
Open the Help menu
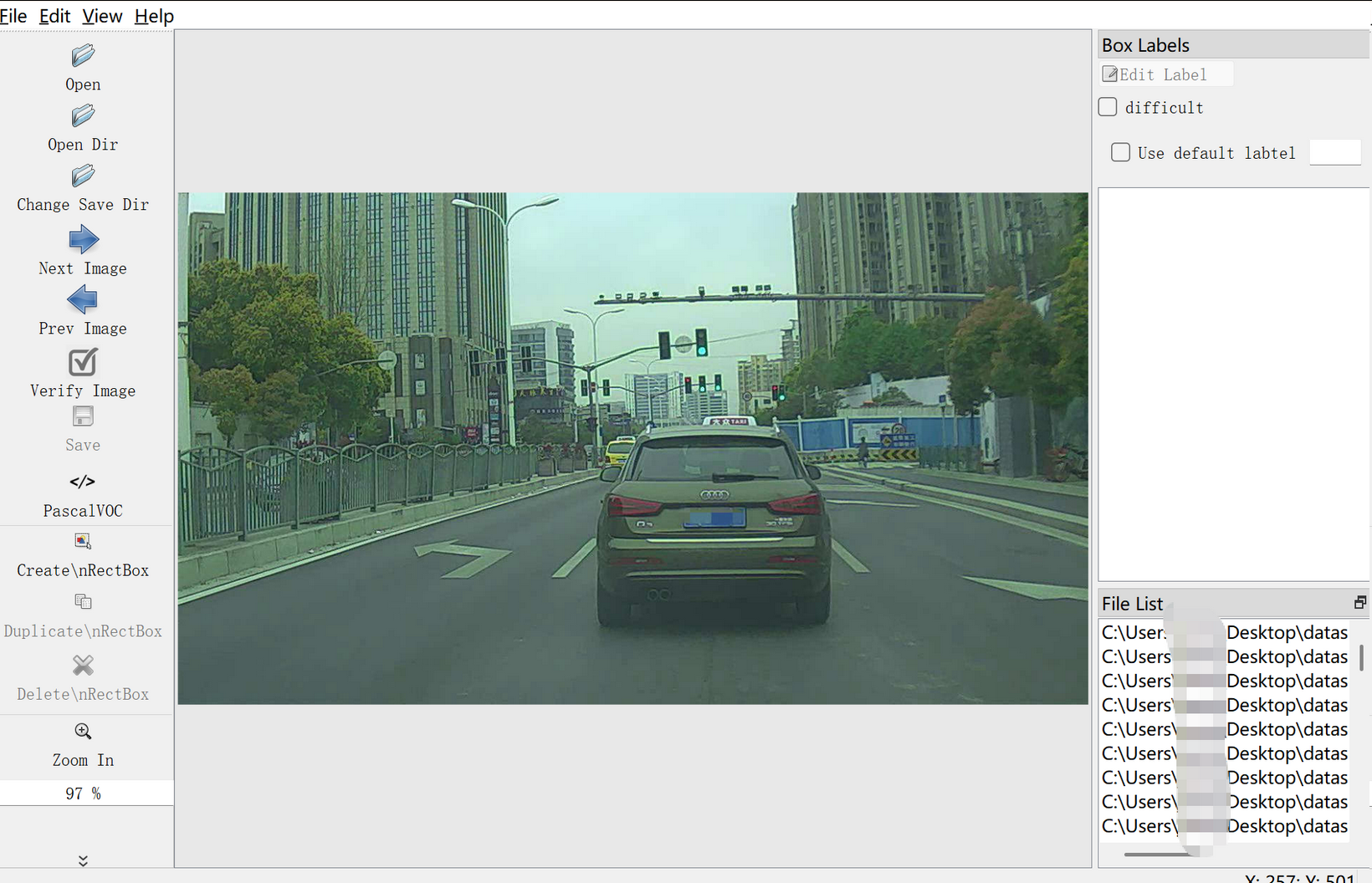154,16
